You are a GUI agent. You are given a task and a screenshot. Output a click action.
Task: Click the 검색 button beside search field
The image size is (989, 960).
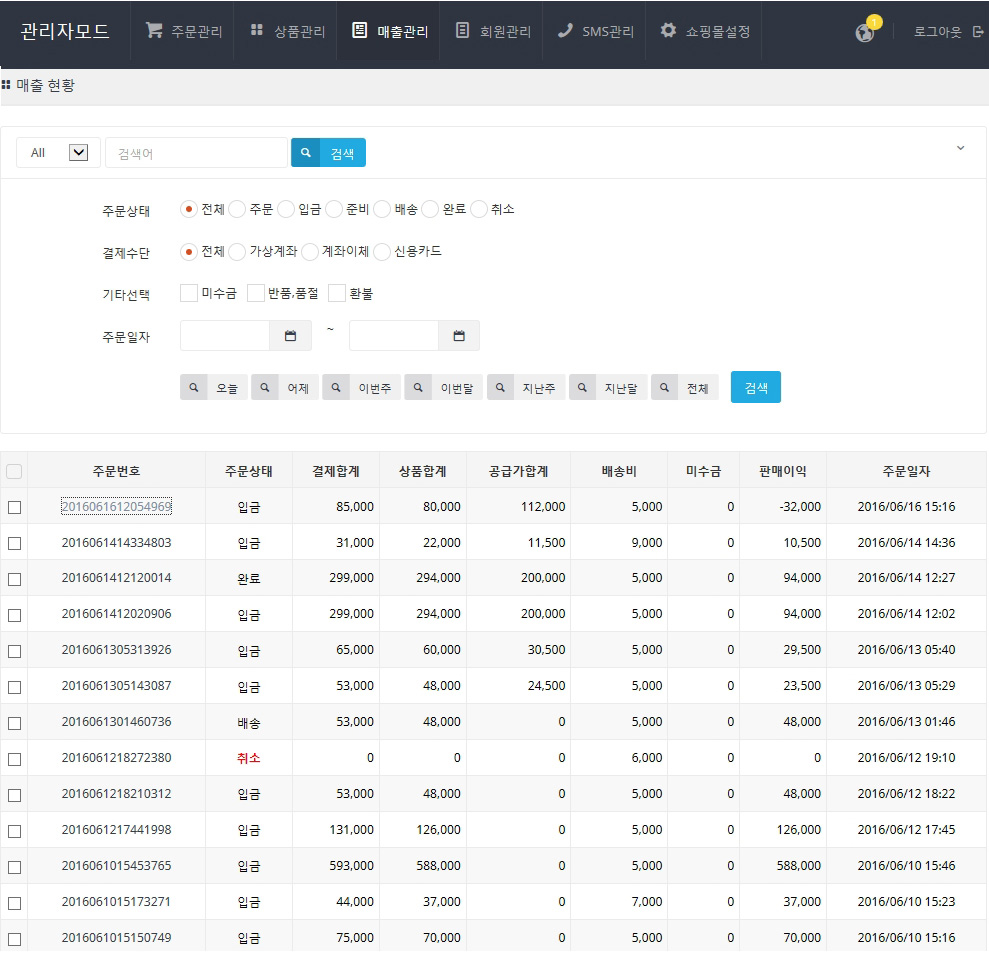coord(329,153)
